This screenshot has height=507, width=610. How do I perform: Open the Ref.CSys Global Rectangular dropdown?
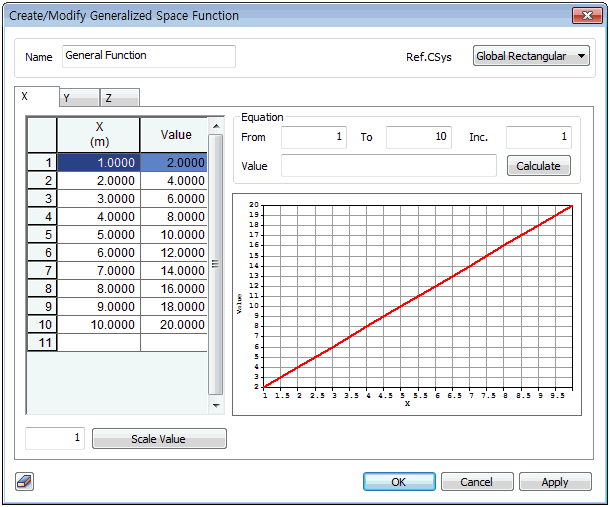(x=531, y=57)
